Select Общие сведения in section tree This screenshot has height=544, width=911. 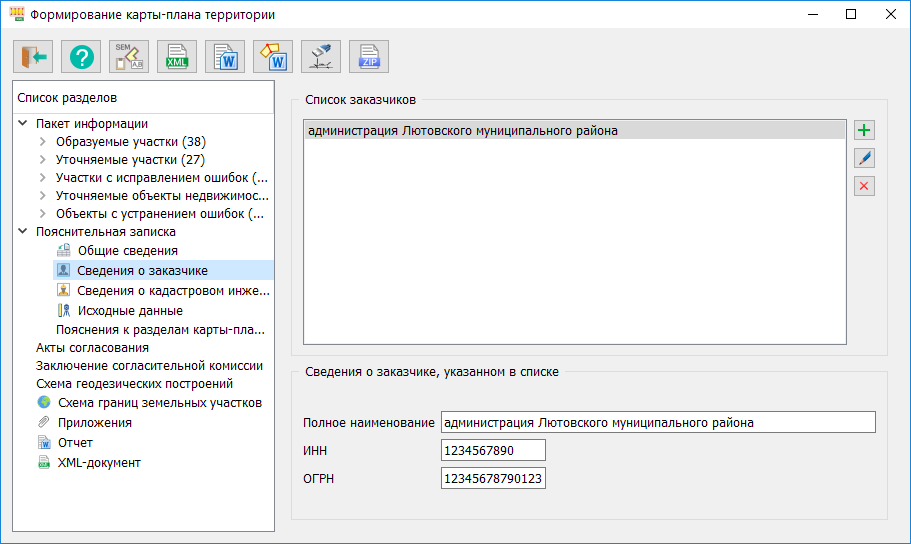127,251
